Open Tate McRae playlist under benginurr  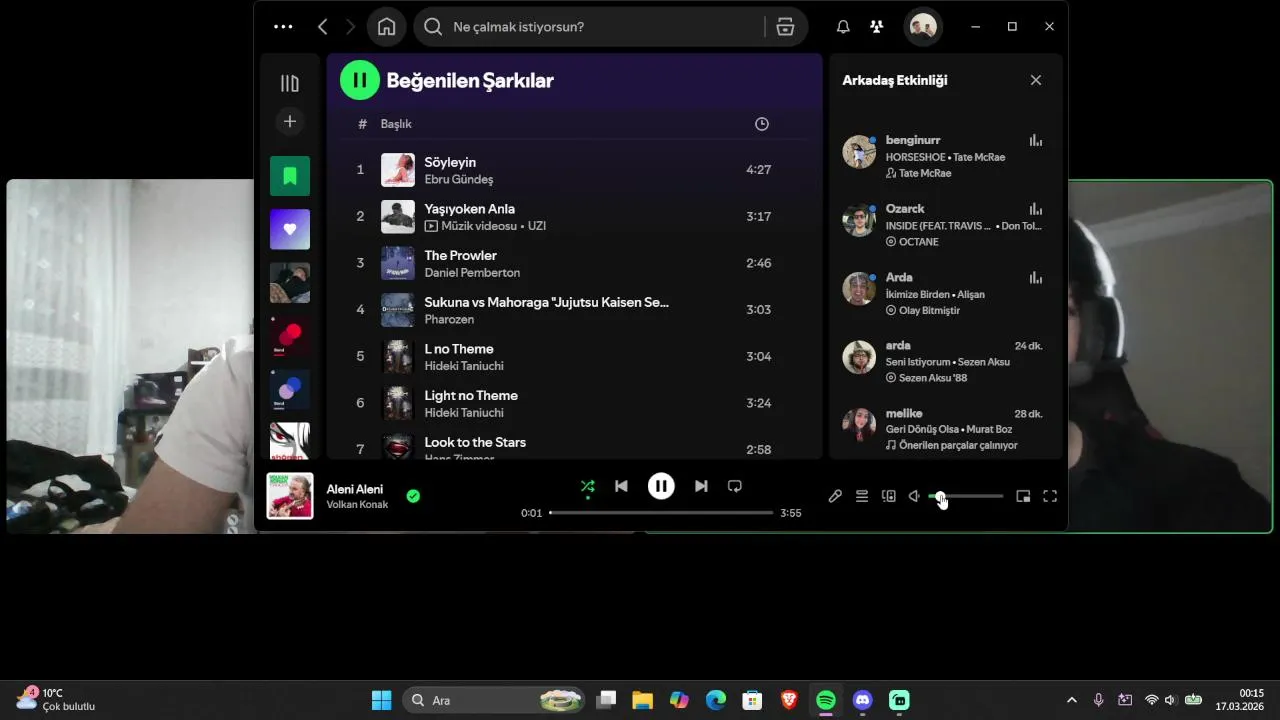(x=925, y=173)
